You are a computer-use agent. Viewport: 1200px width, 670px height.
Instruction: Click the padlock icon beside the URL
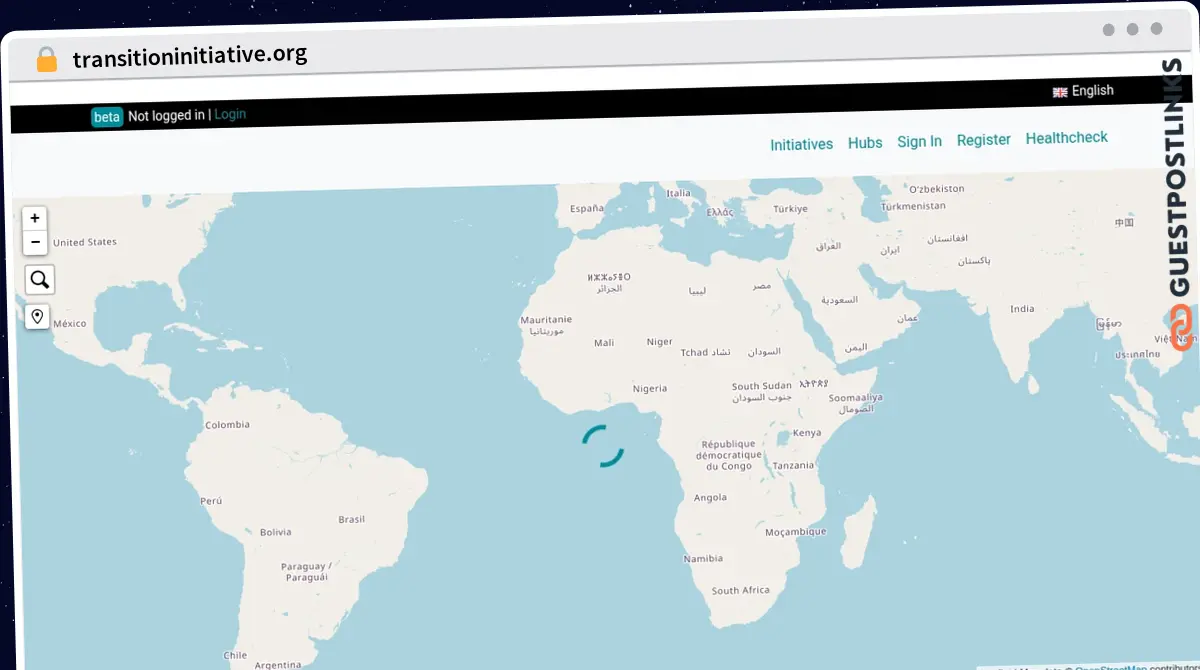[x=46, y=59]
